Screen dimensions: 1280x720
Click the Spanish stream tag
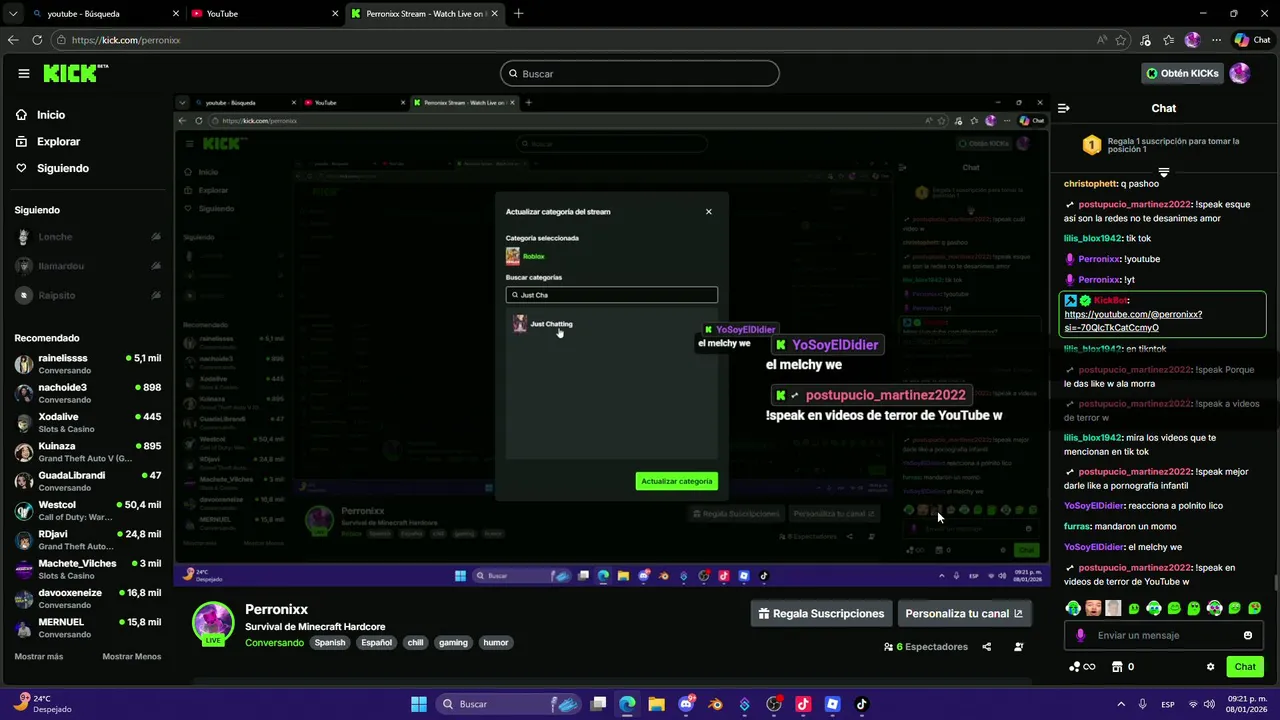[x=330, y=643]
